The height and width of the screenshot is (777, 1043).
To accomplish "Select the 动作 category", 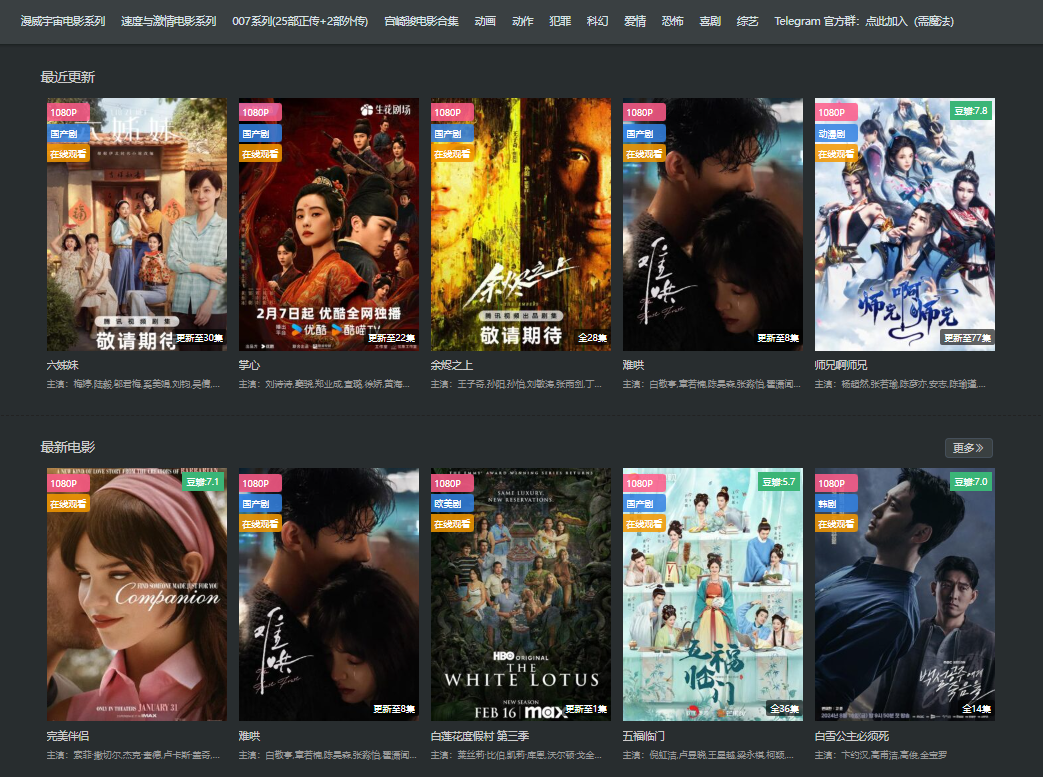I will (522, 21).
